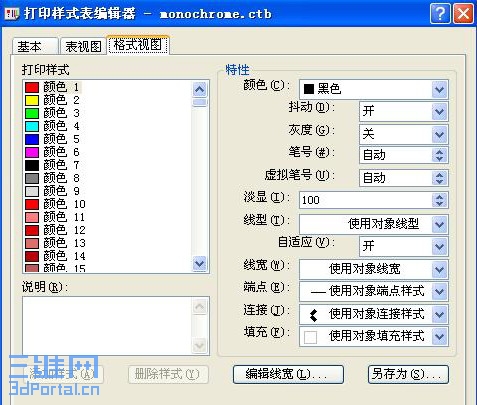
Task: Click the black swatch of 颜色 7
Action: 32,165
